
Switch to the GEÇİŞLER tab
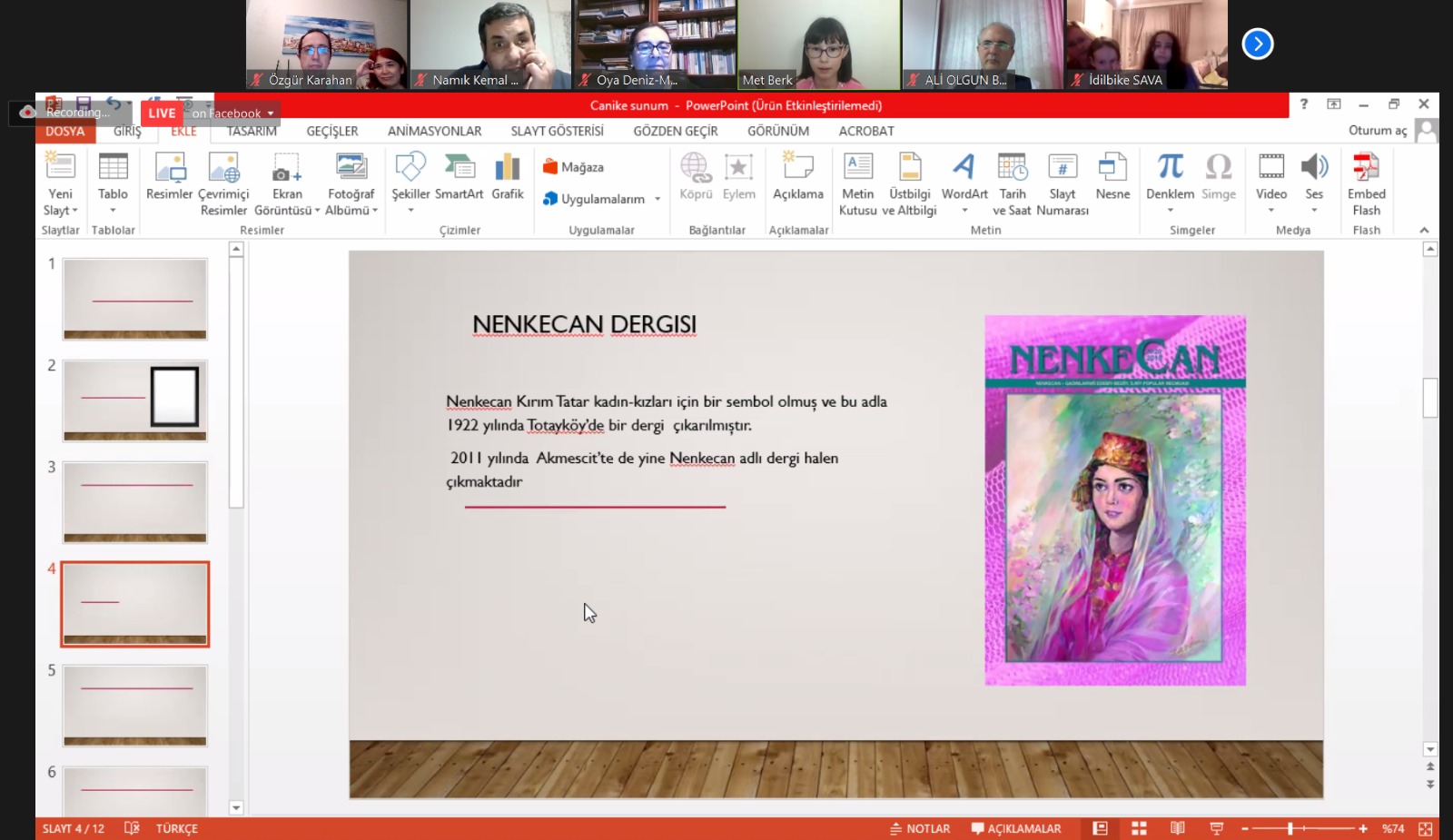point(332,131)
